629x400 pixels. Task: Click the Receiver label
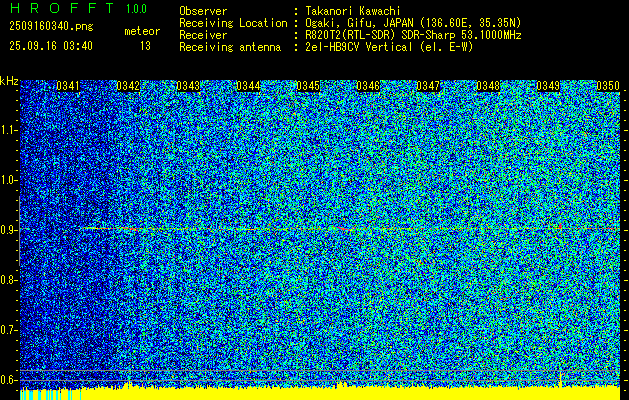pos(203,35)
